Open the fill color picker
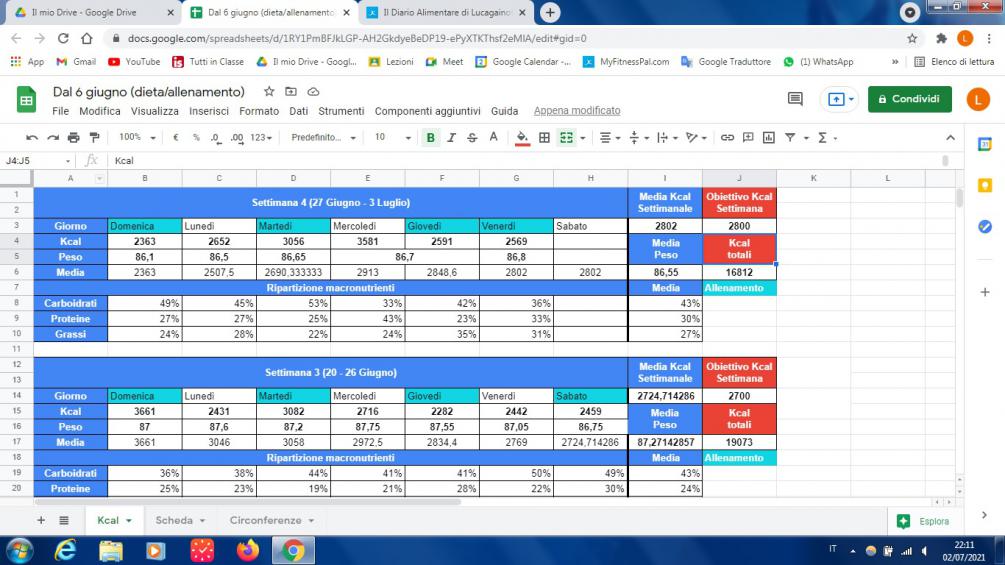 (522, 137)
